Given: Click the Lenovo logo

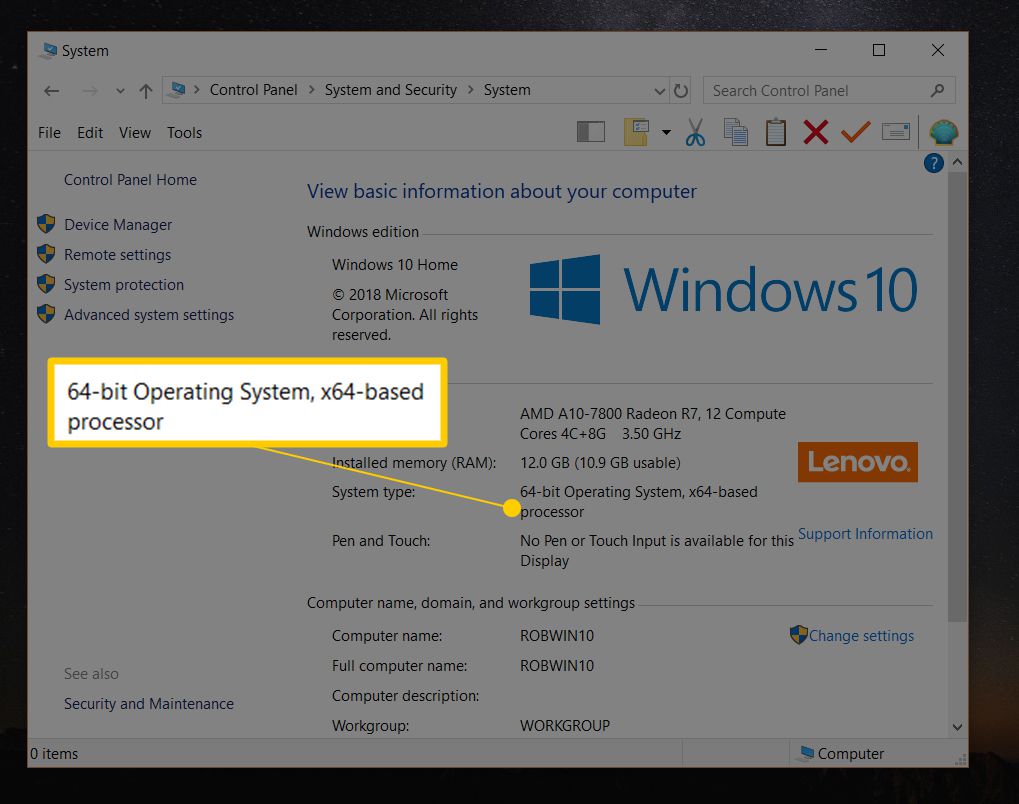Looking at the screenshot, I should pyautogui.click(x=858, y=462).
